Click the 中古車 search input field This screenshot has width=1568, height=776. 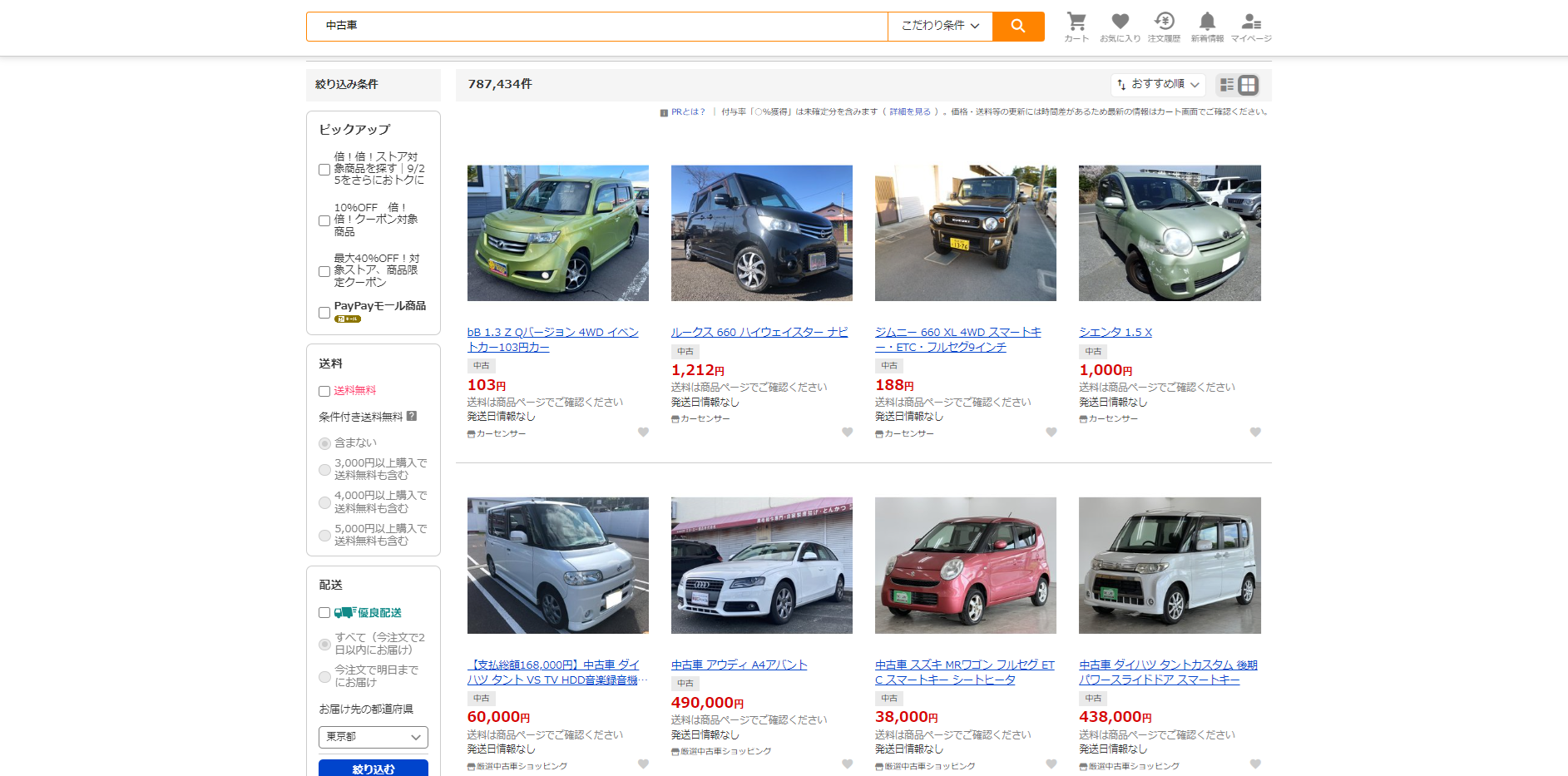click(x=597, y=26)
